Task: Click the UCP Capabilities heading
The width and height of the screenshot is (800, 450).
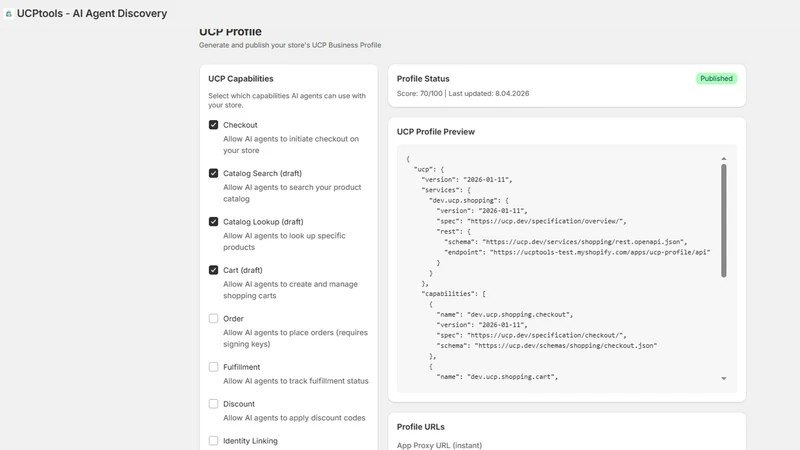Action: (241, 79)
